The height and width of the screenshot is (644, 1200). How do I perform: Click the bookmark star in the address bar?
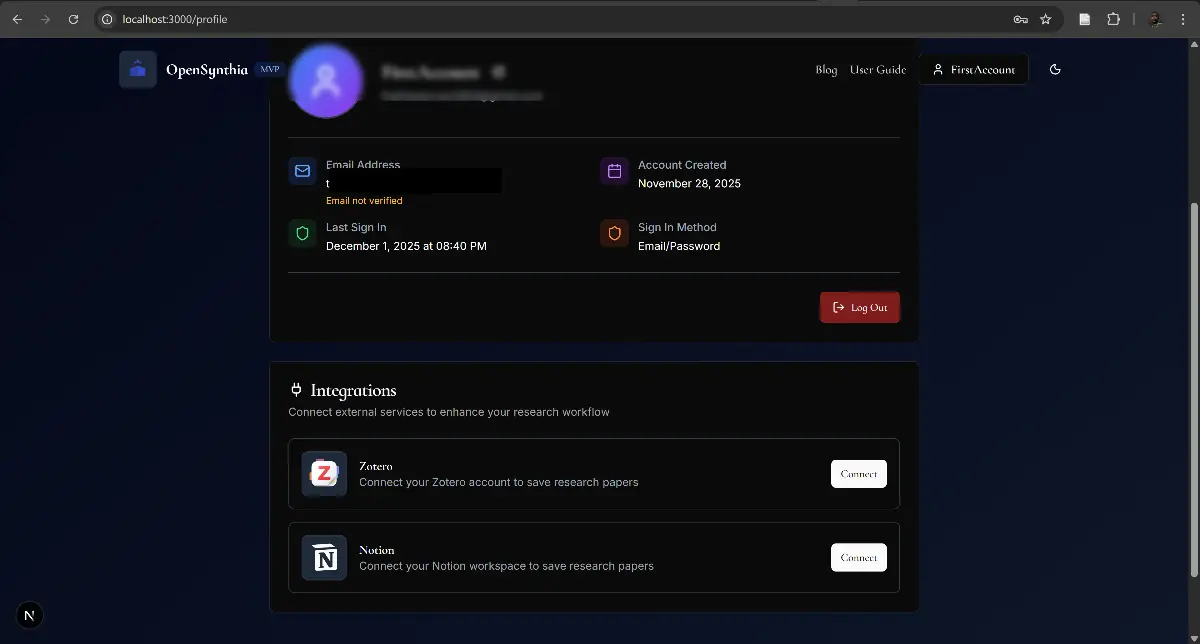[x=1043, y=19]
